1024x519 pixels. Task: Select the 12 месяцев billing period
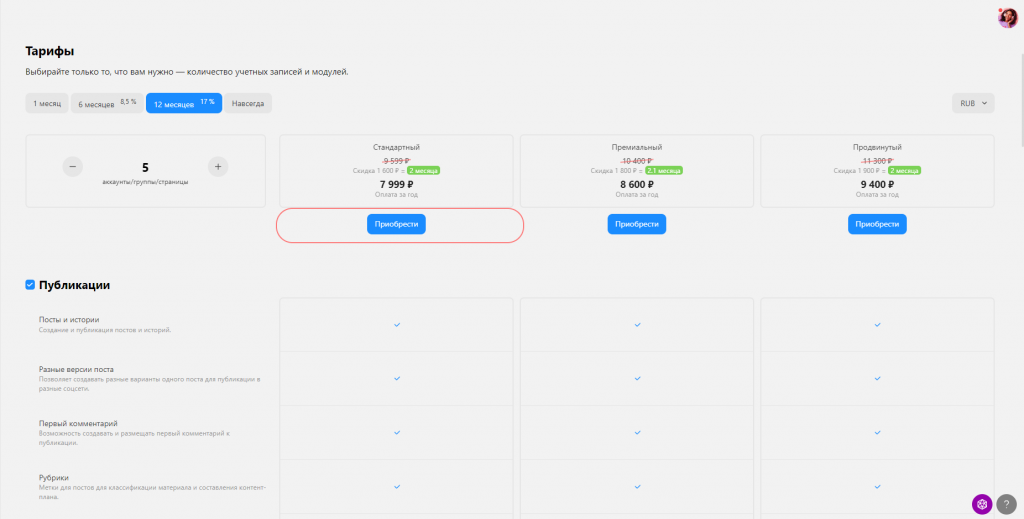click(184, 103)
